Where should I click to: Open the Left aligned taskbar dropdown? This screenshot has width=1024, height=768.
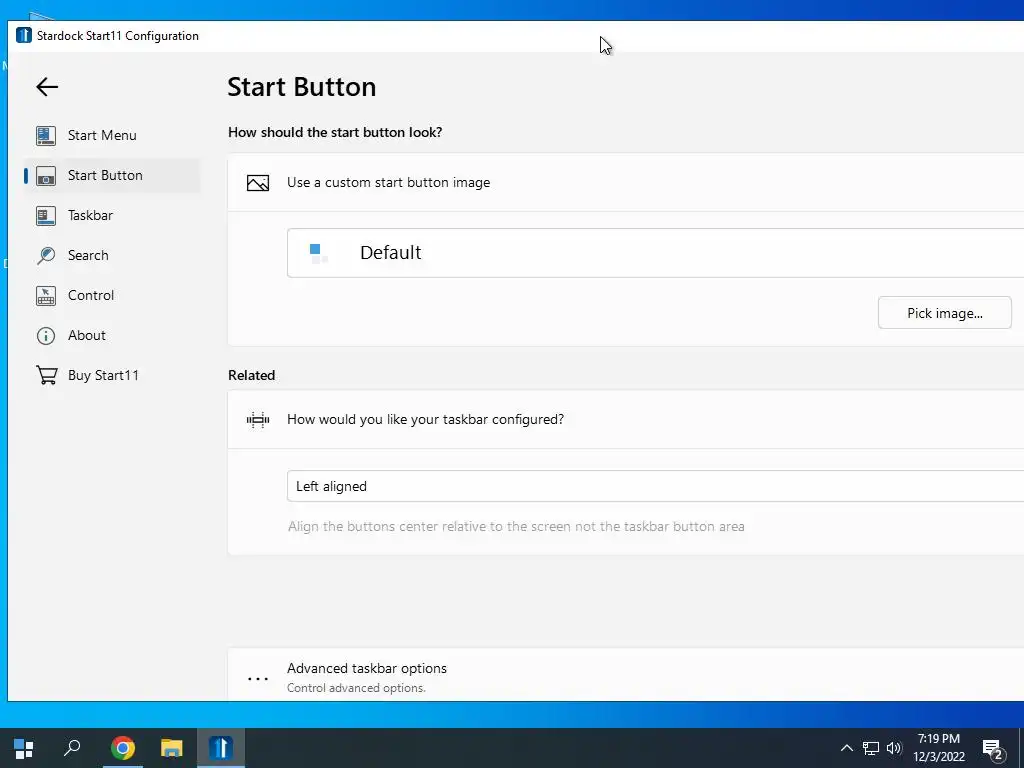[655, 486]
